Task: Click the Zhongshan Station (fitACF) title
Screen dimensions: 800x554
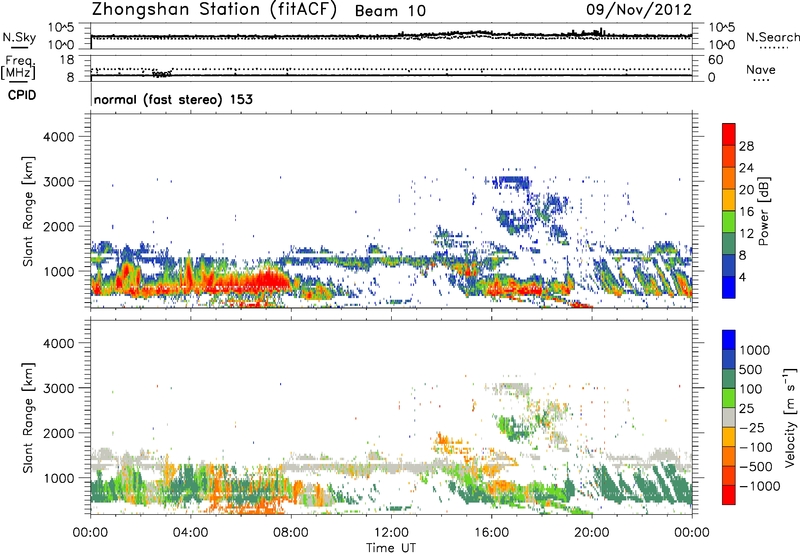Action: point(214,10)
